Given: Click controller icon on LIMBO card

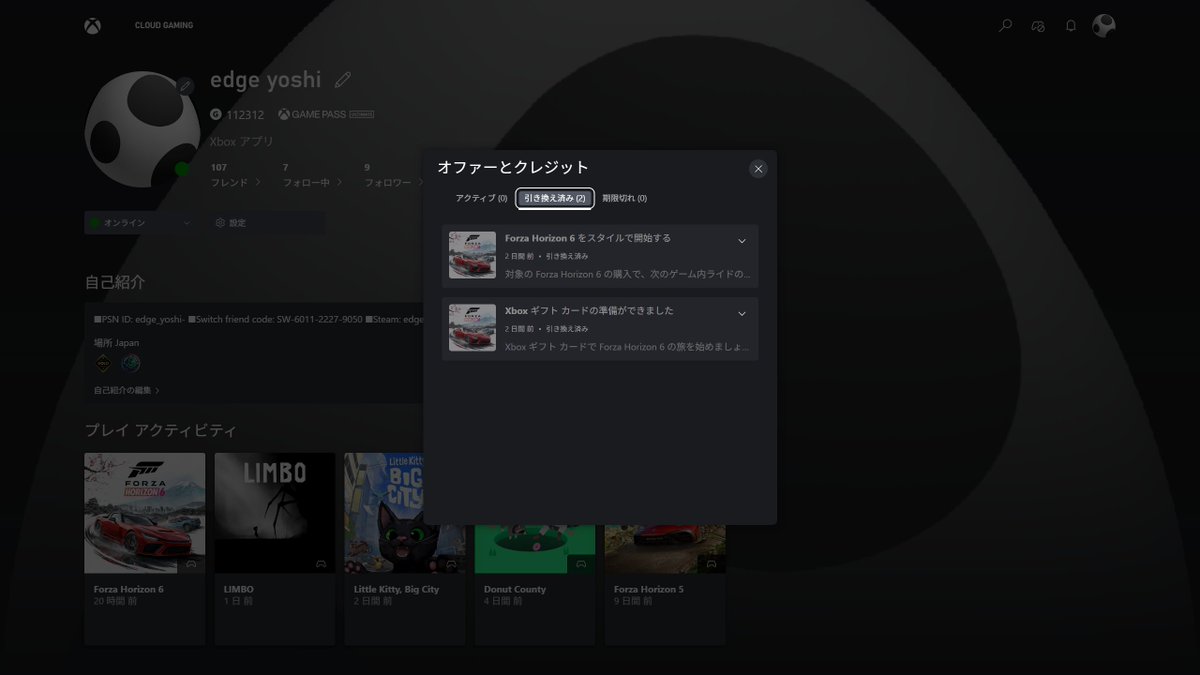Looking at the screenshot, I should 321,564.
